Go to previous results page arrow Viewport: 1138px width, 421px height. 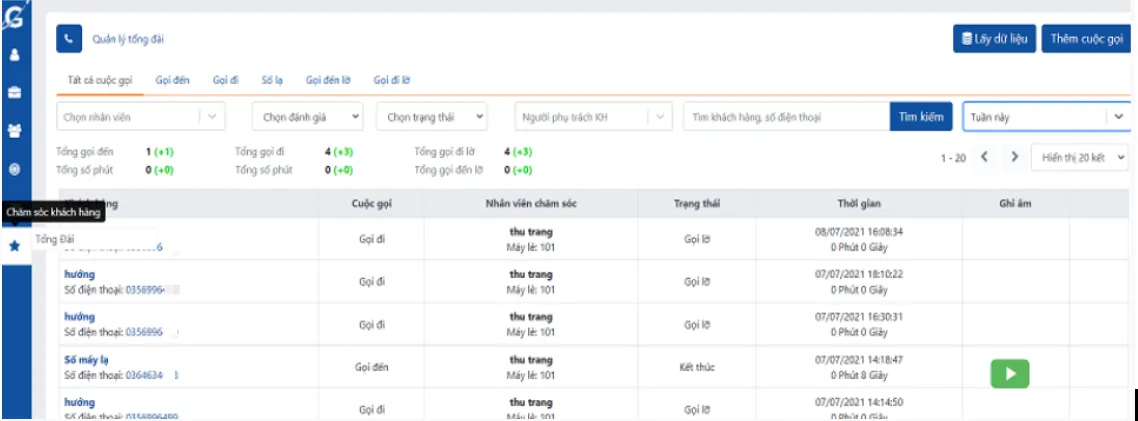point(984,157)
